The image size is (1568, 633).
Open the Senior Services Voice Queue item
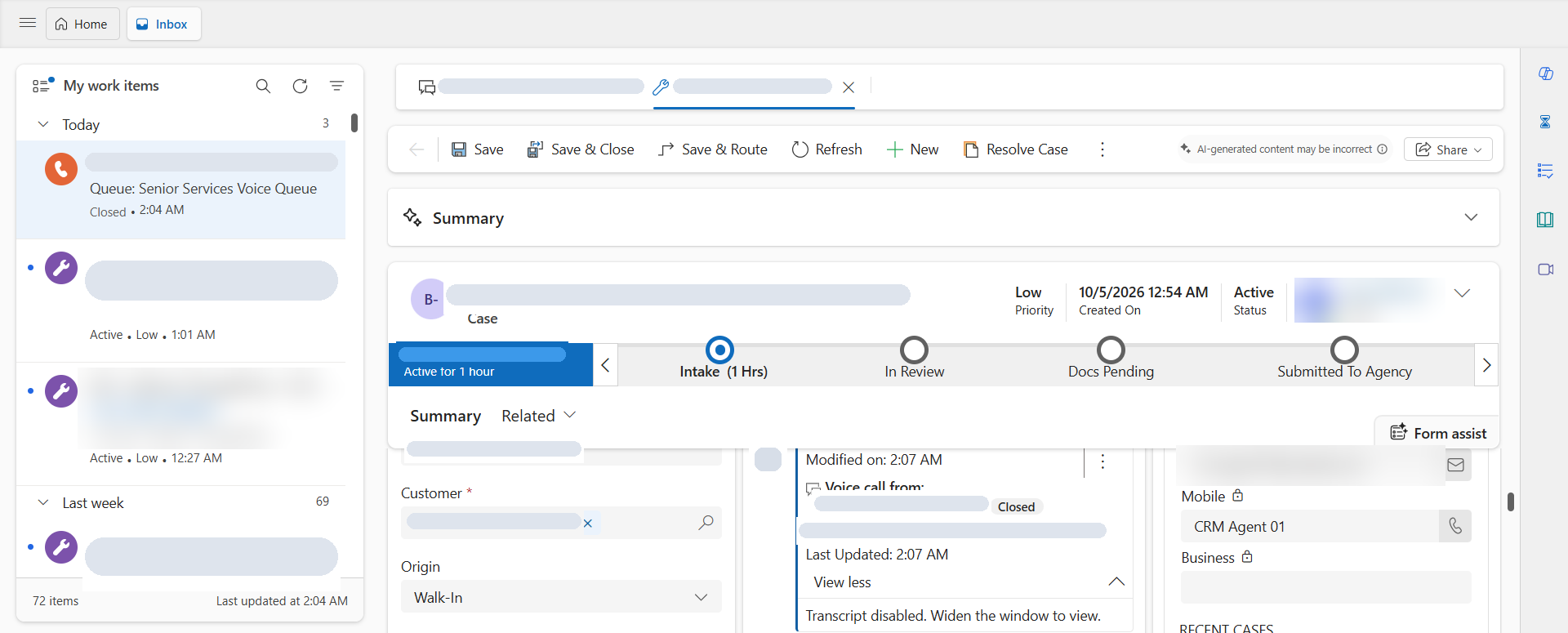181,189
